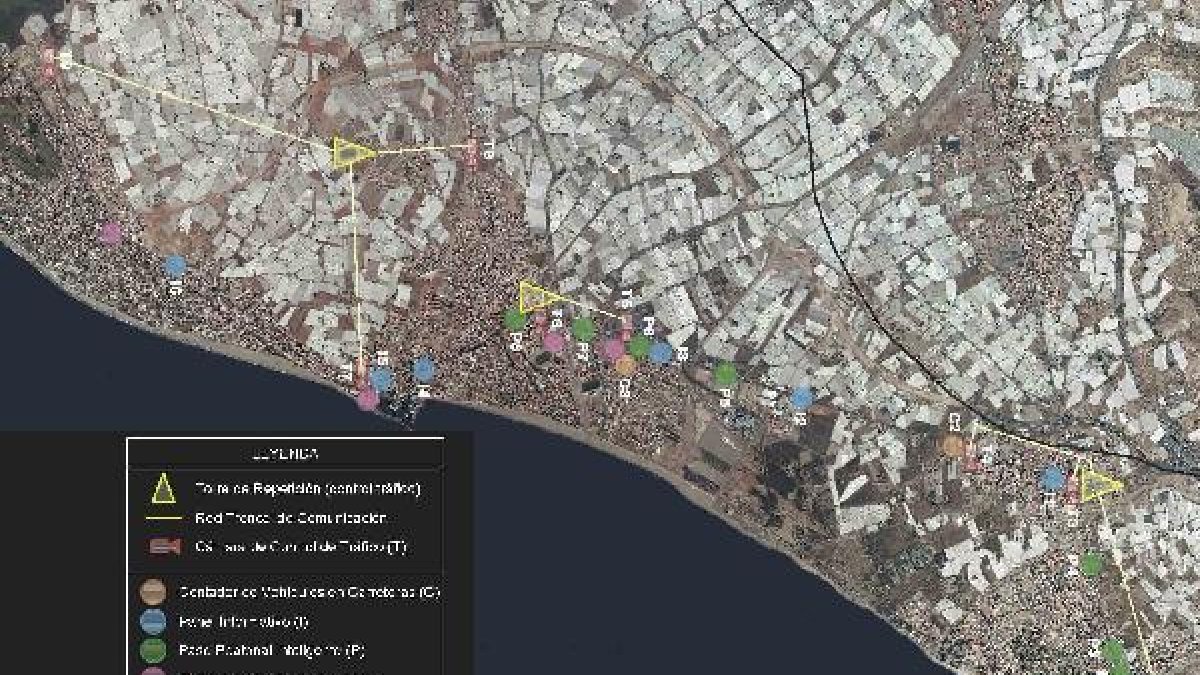Click the yellow triangle symbol in the legend
The width and height of the screenshot is (1200, 675).
(163, 488)
